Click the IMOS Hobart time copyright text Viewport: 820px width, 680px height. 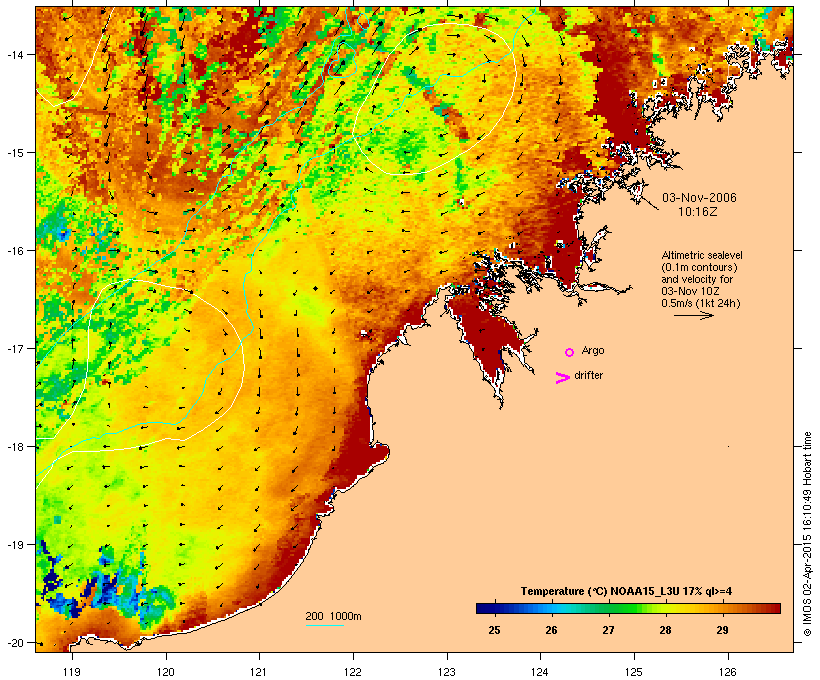coord(807,534)
